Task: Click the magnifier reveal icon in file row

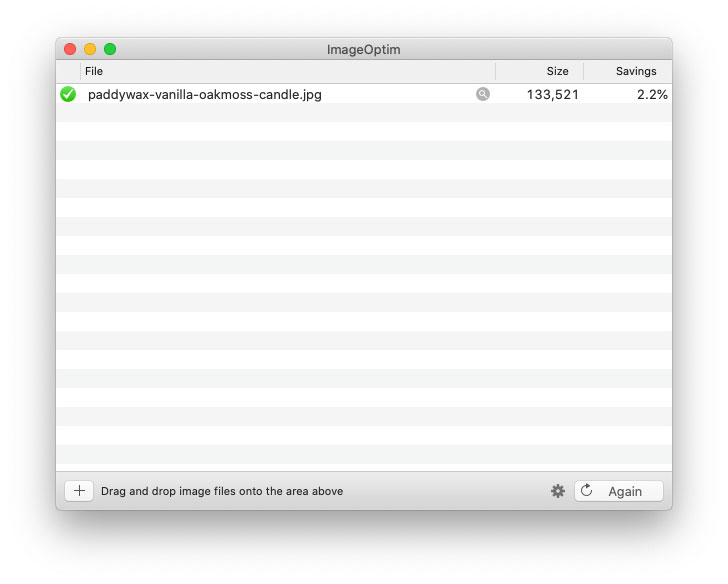Action: [x=482, y=94]
